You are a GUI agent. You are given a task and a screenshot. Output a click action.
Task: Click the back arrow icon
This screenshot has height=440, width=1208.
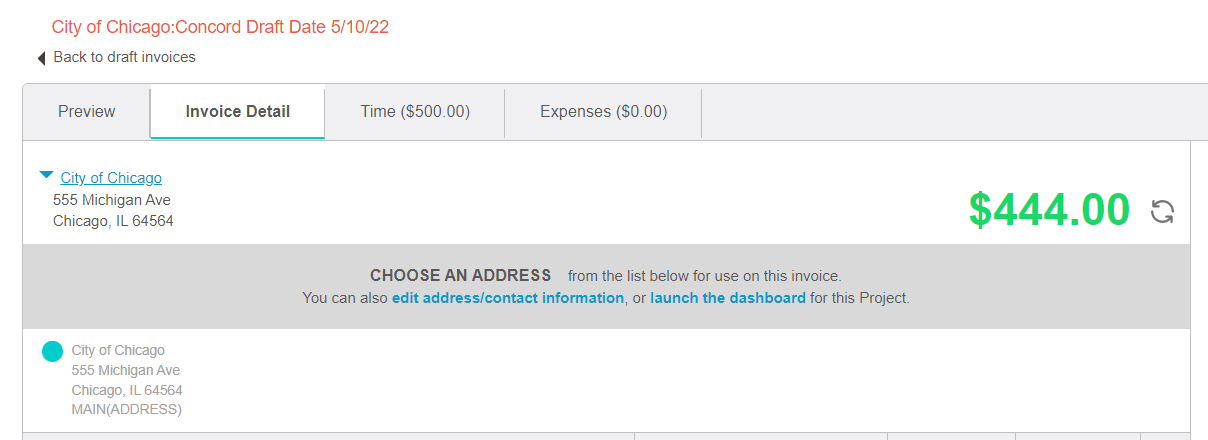[x=41, y=58]
